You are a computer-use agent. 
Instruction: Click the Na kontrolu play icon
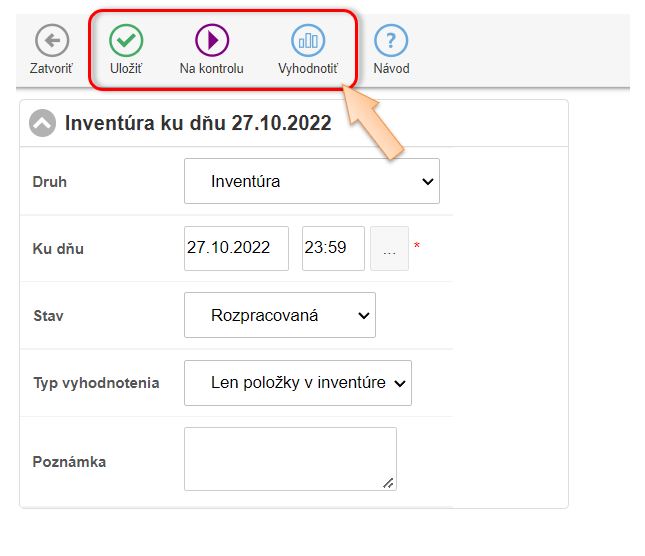(x=212, y=41)
